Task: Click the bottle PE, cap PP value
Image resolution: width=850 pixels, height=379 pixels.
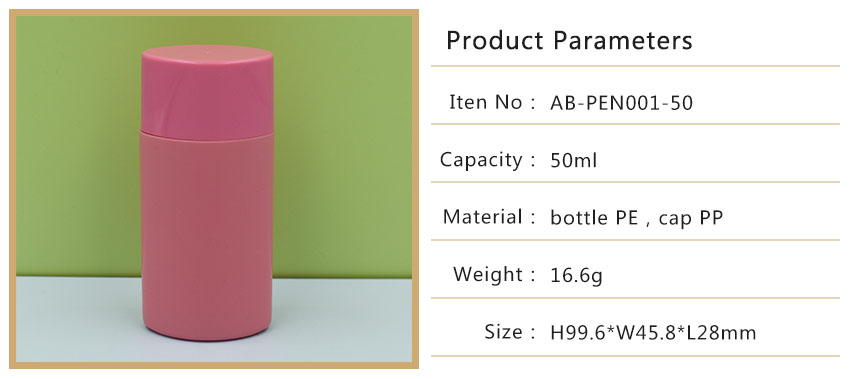Action: 636,218
